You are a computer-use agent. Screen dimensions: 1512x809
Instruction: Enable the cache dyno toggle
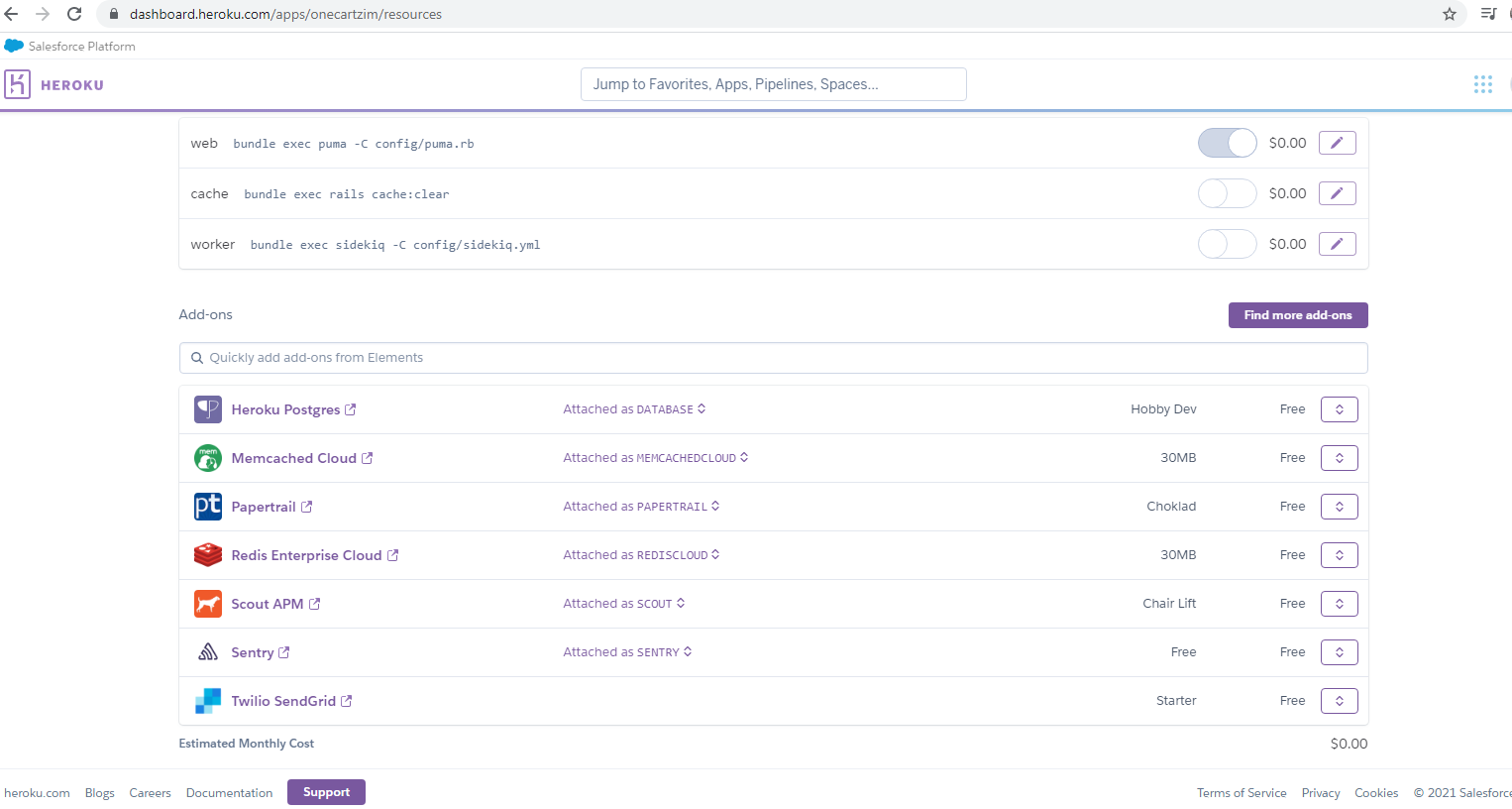click(x=1227, y=192)
